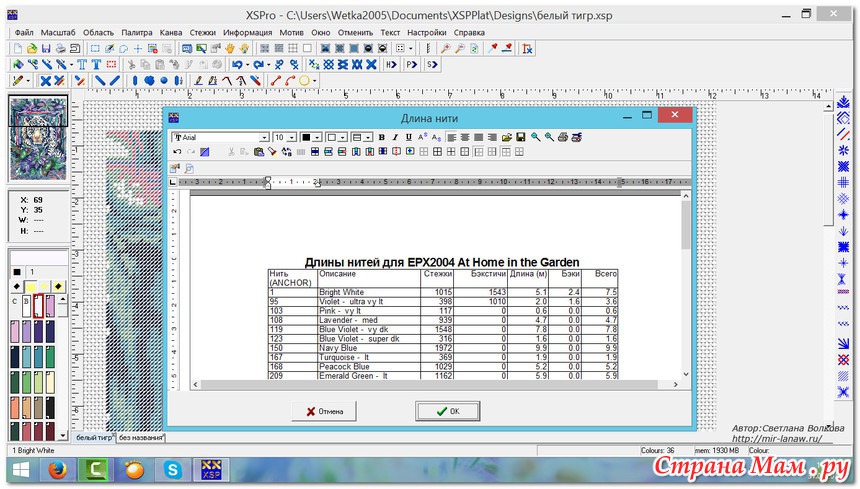Viewport: 860px width, 489px height.
Task: Click the print icon in dialog toolbar
Action: point(562,137)
